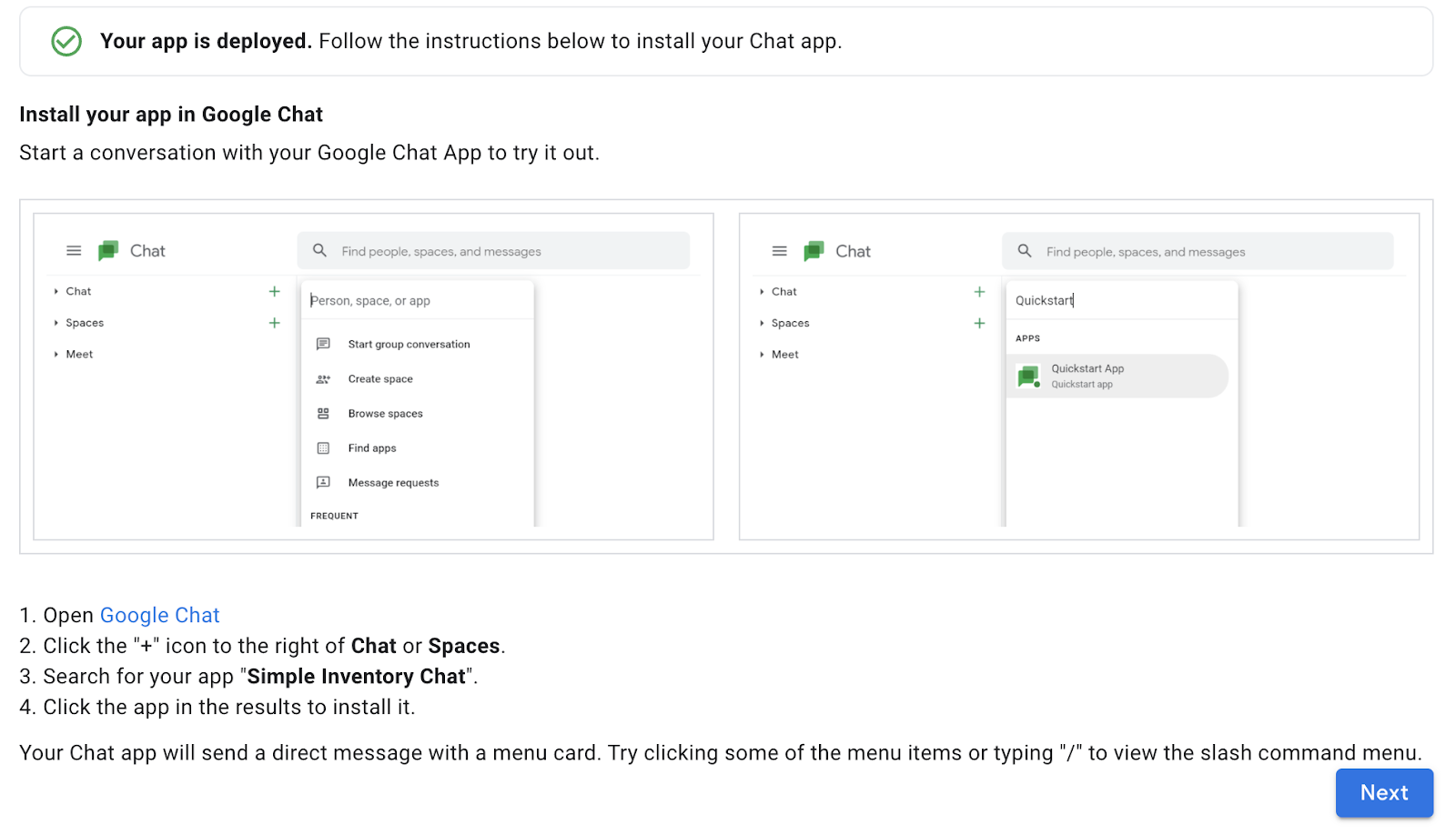Click the Quickstart App avatar icon
The width and height of the screenshot is (1456, 835).
(1029, 376)
